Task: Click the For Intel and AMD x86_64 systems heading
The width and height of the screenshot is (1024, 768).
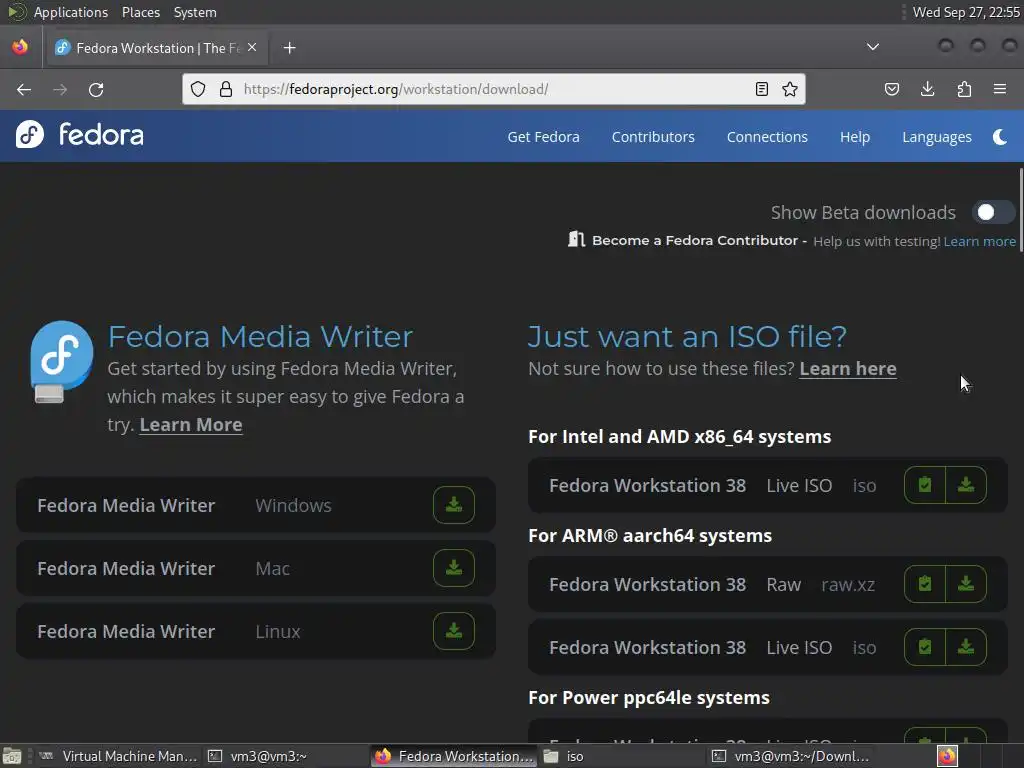Action: coord(679,437)
